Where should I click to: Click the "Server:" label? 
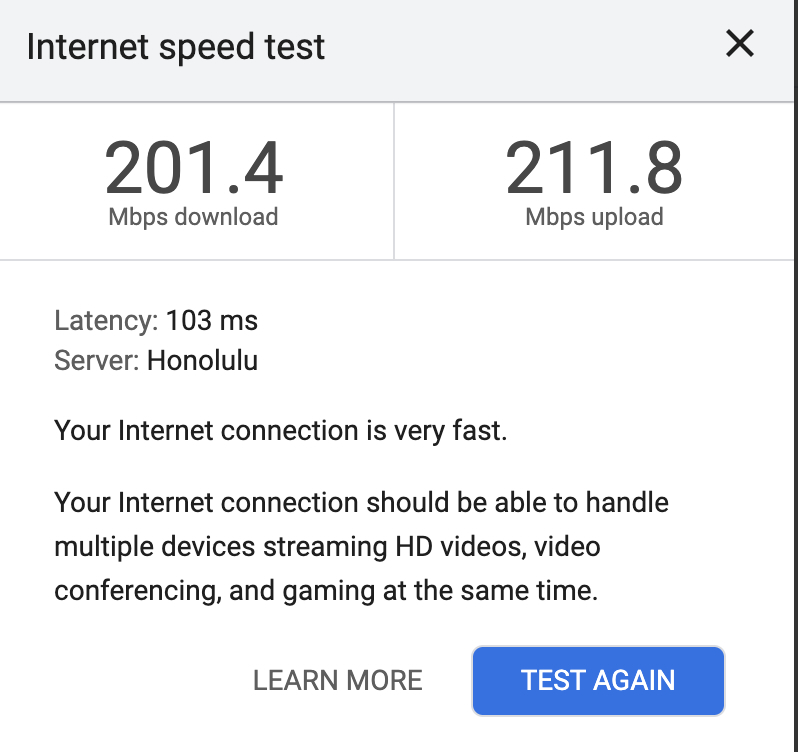(x=97, y=360)
